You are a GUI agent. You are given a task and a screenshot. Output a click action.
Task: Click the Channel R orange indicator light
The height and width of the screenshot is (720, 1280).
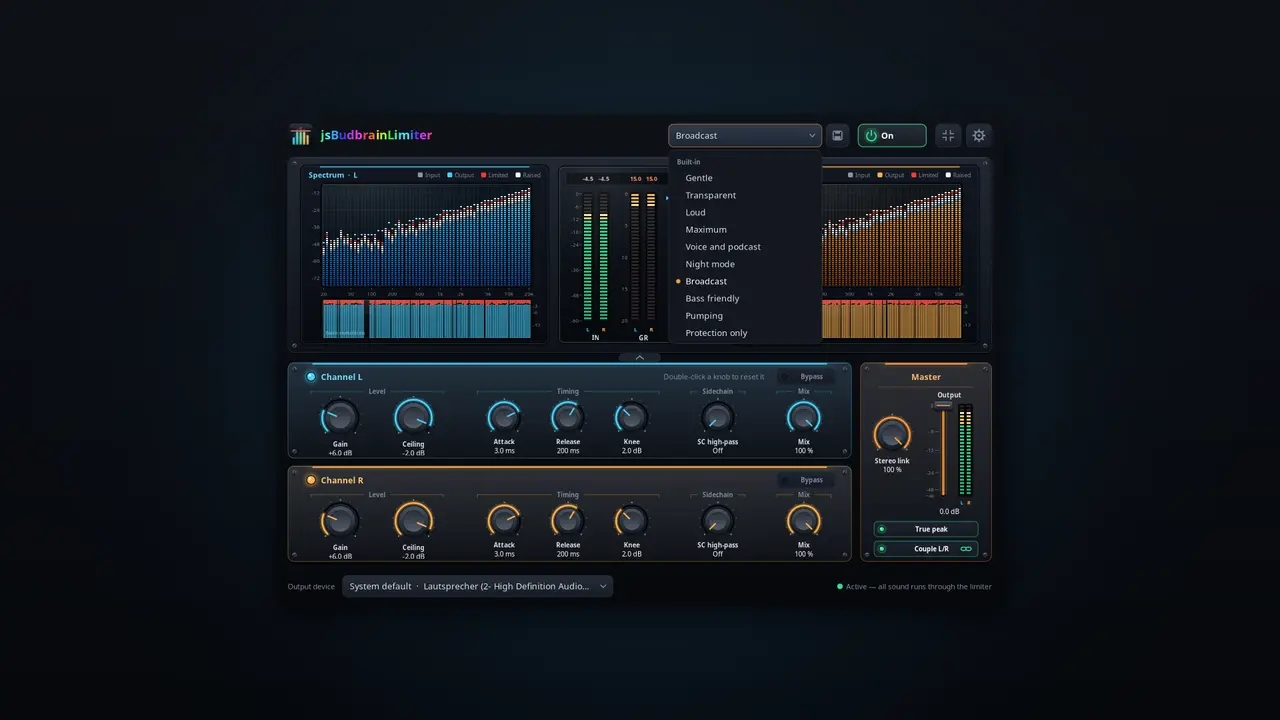(311, 480)
